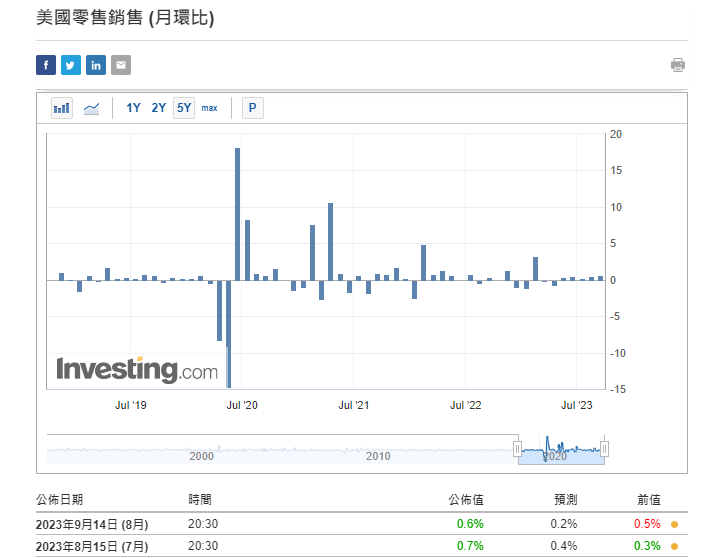
Task: Select 1Y time range
Action: (x=134, y=108)
